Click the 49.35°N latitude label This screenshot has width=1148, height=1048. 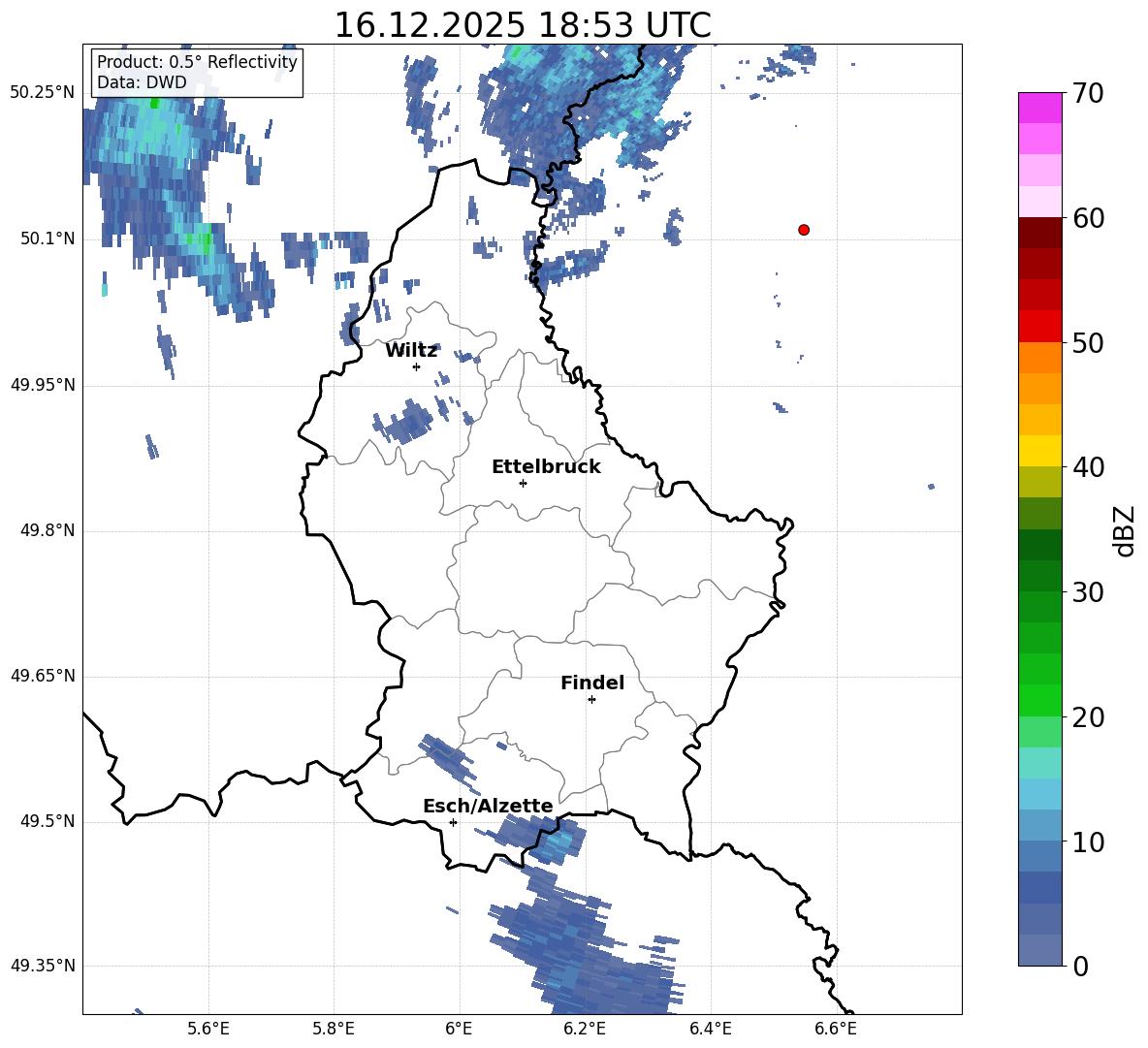[x=43, y=966]
